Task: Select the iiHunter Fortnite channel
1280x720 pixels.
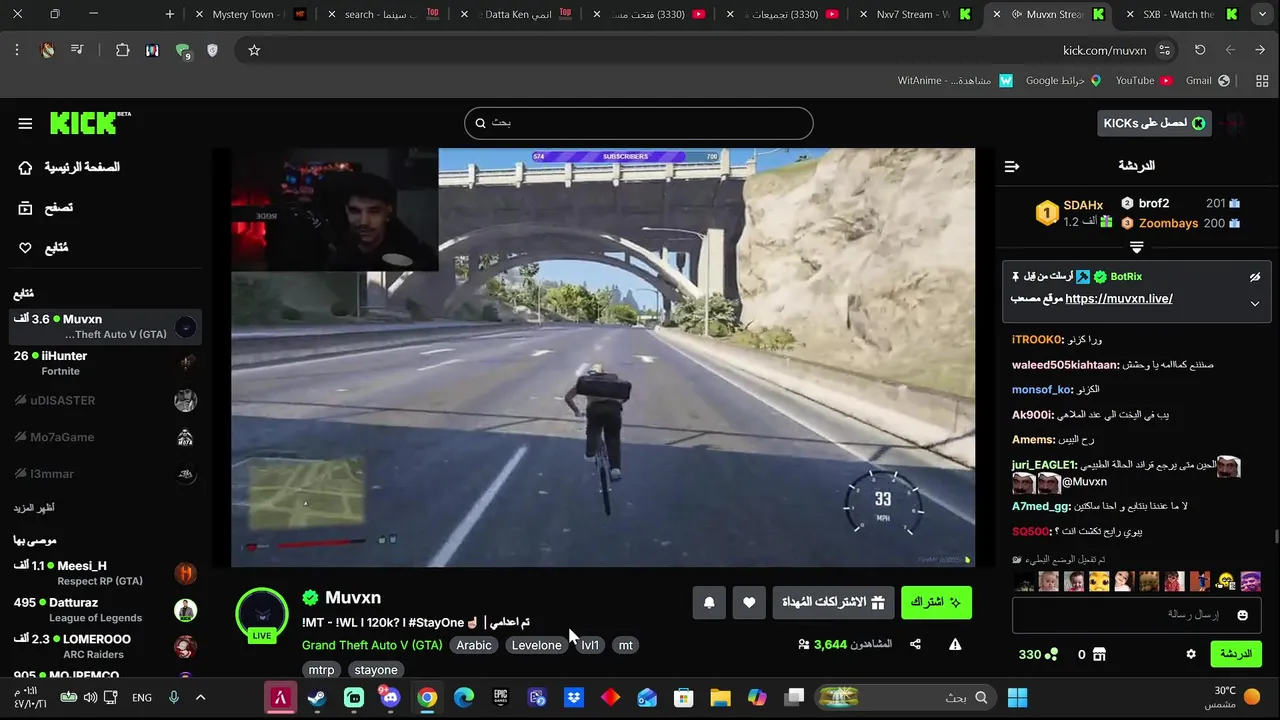Action: tap(105, 363)
